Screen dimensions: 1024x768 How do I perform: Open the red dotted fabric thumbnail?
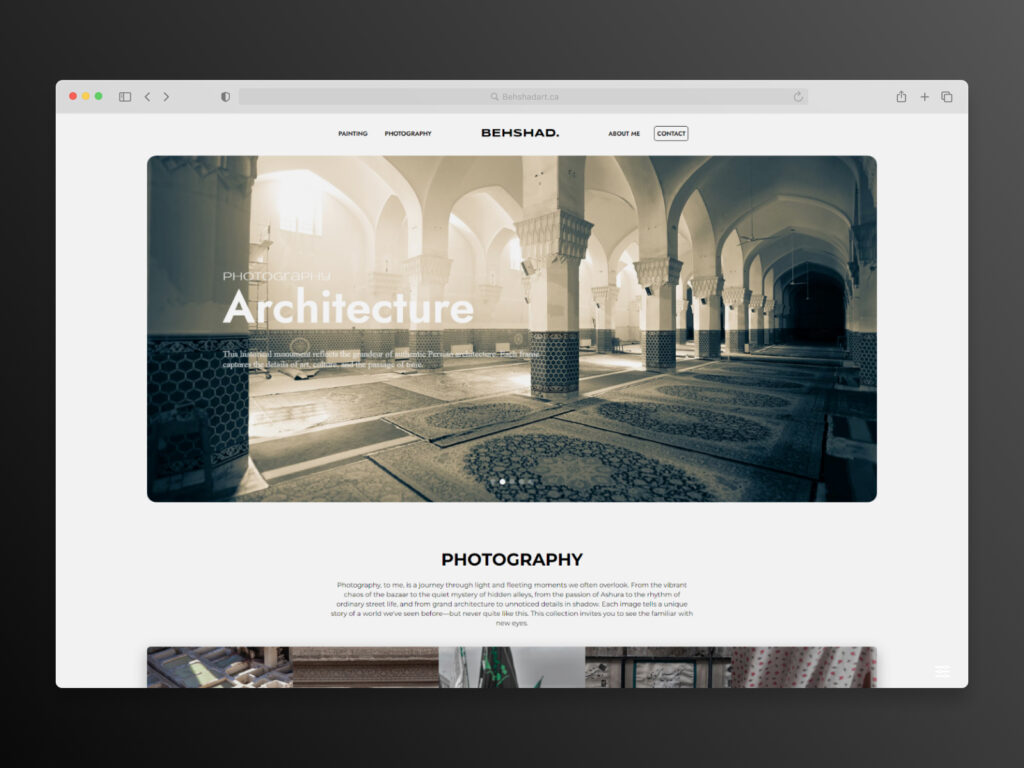coord(803,667)
